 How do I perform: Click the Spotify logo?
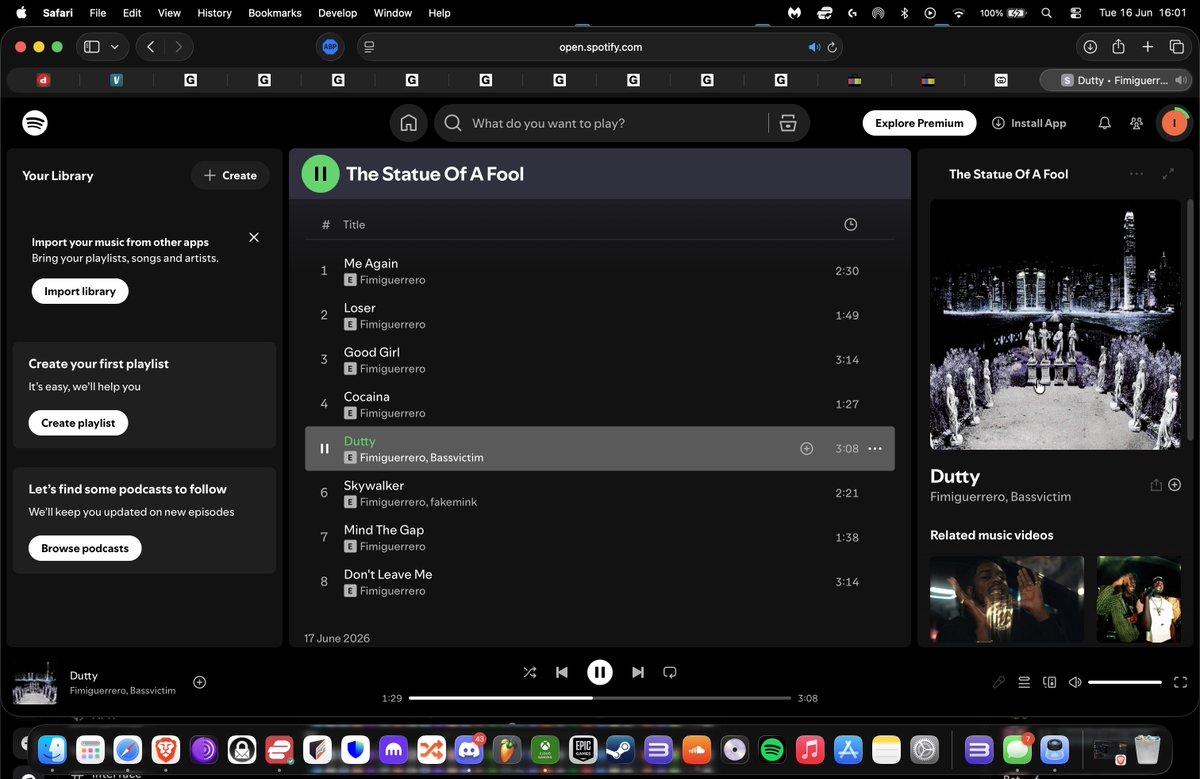click(x=35, y=123)
